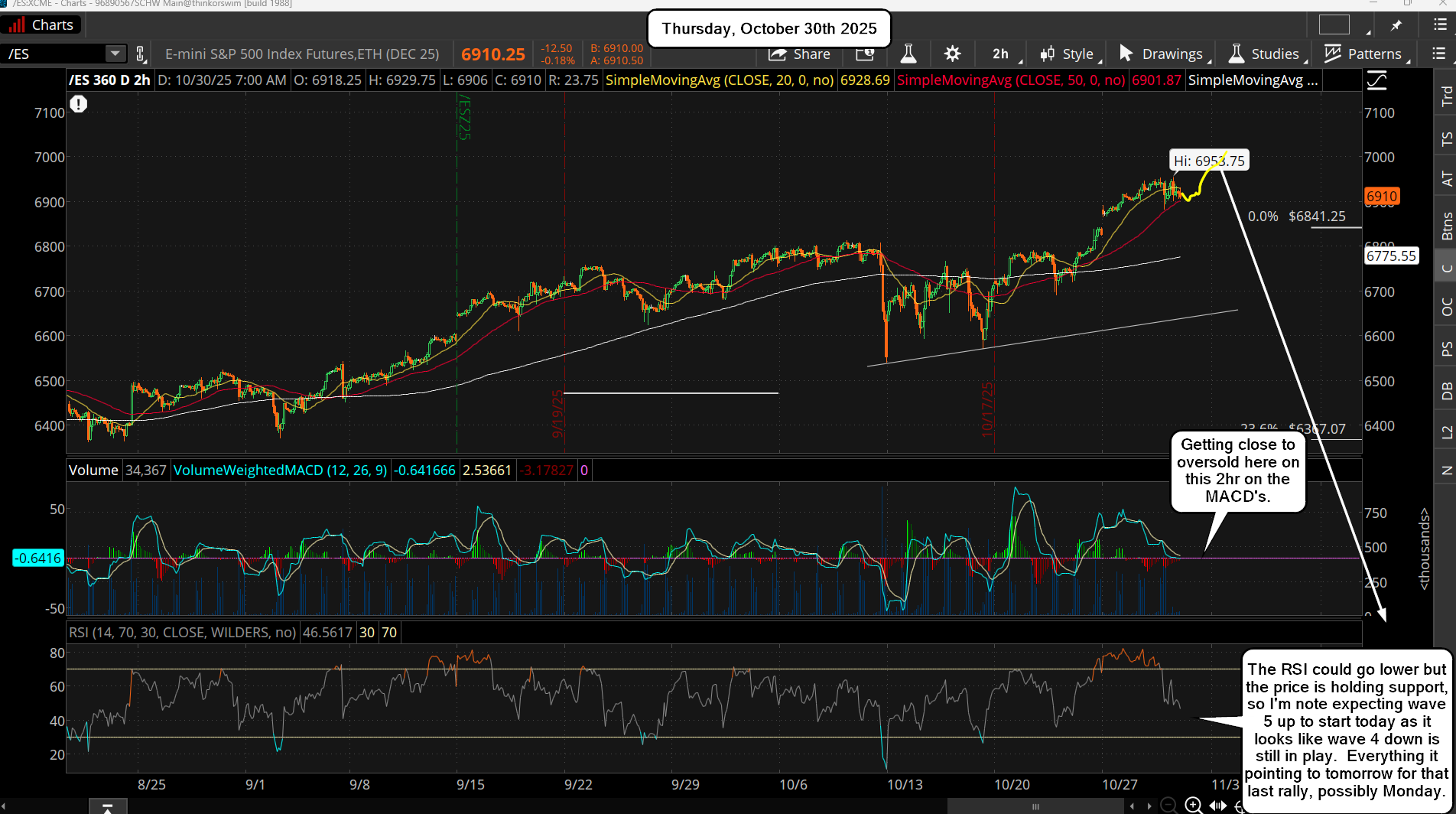
Task: Expand the /ES symbol selector dropdown arrow
Action: click(x=115, y=54)
